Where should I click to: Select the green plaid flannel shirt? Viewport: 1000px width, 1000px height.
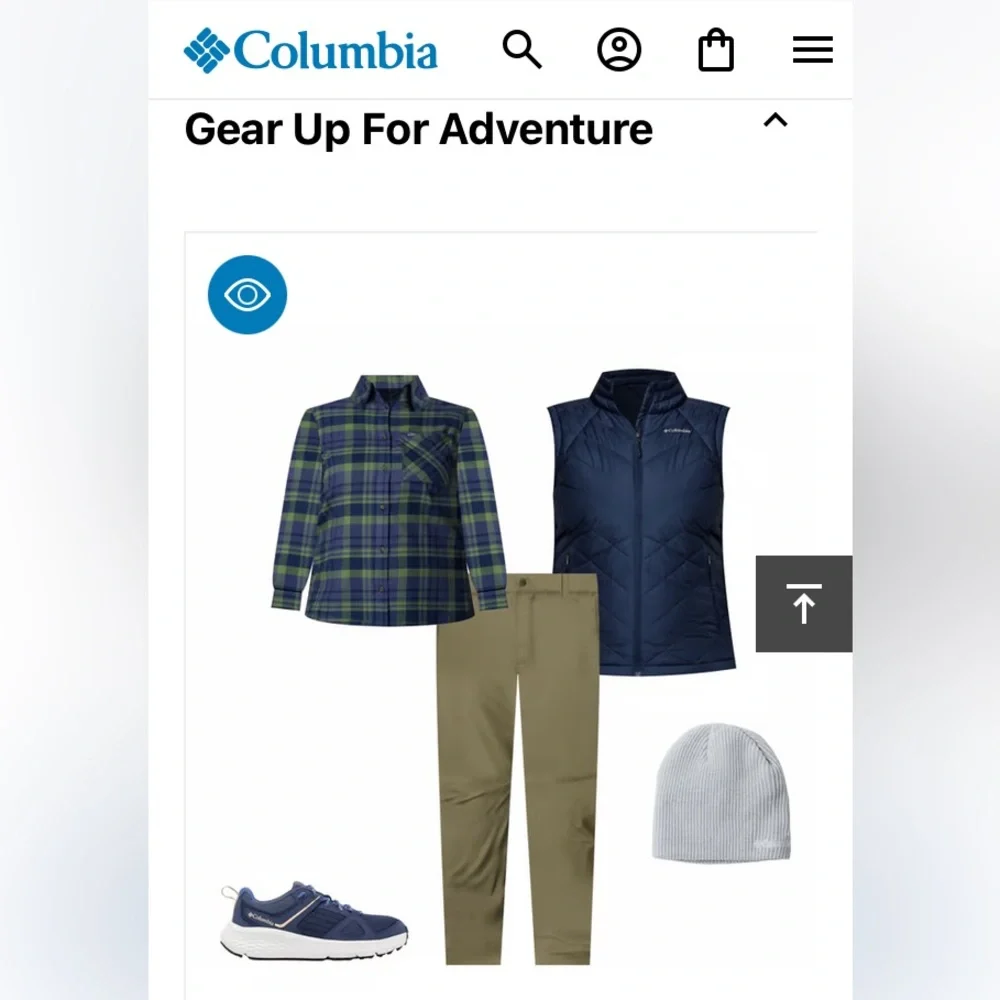[x=389, y=499]
